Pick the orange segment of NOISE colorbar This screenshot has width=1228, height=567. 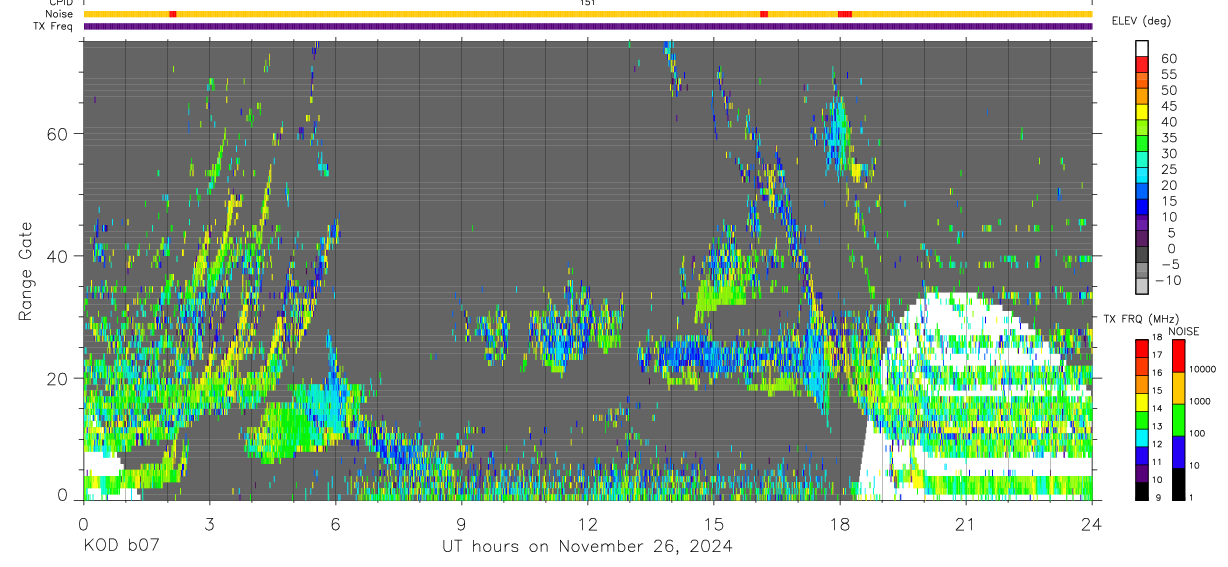pos(1179,388)
